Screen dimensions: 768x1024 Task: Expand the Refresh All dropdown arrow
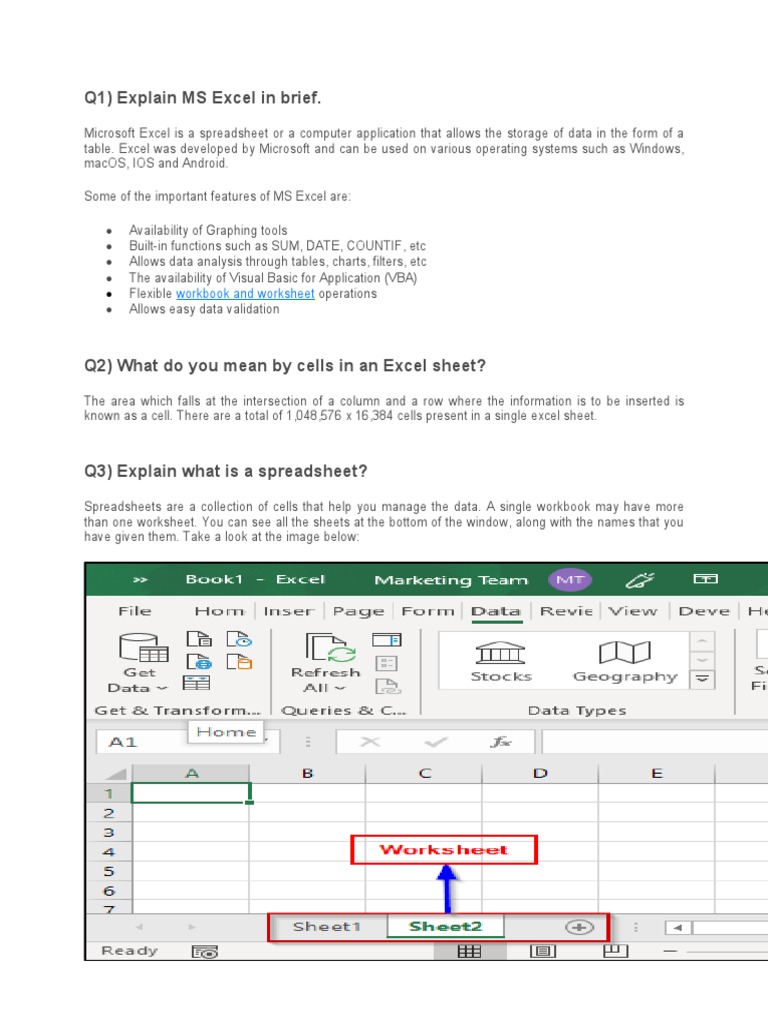(340, 688)
